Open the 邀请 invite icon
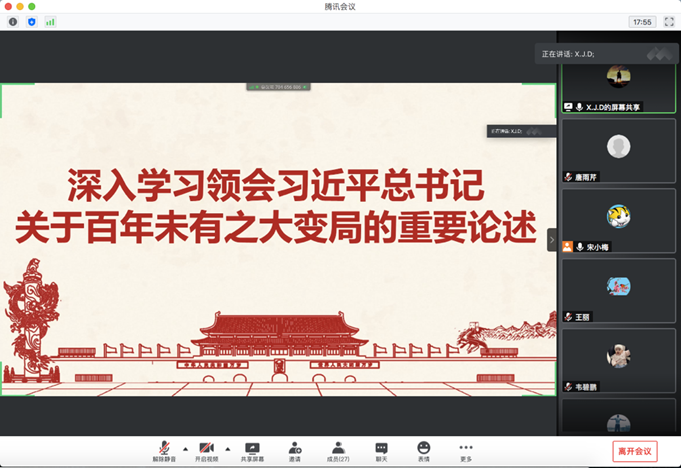This screenshot has width=681, height=468. click(x=295, y=447)
